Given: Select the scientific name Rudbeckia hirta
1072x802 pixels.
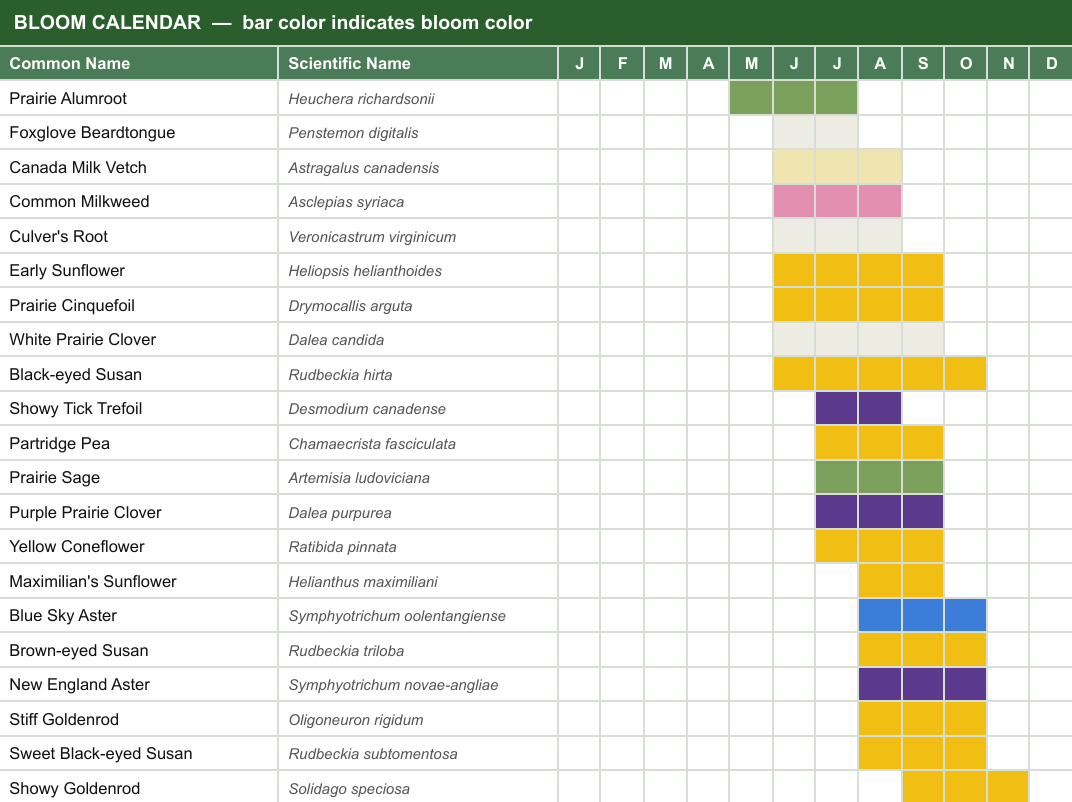Looking at the screenshot, I should click(x=340, y=375).
